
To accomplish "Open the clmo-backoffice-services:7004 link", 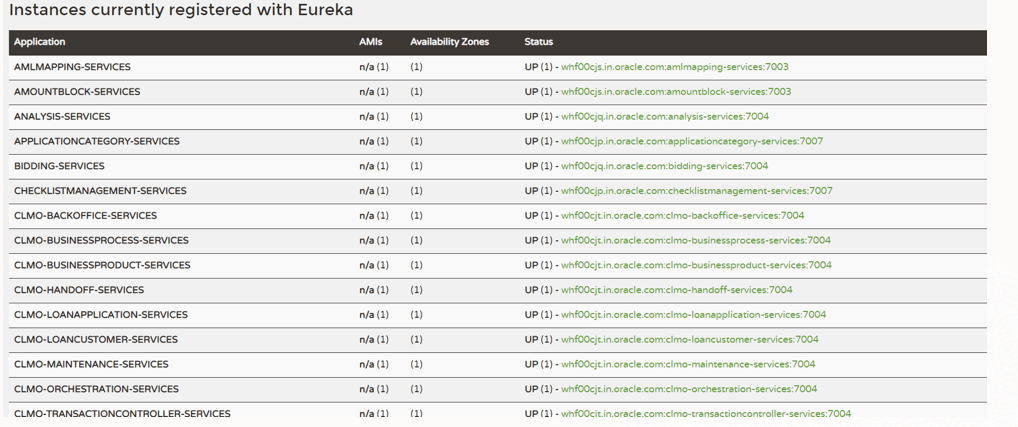I will (682, 216).
